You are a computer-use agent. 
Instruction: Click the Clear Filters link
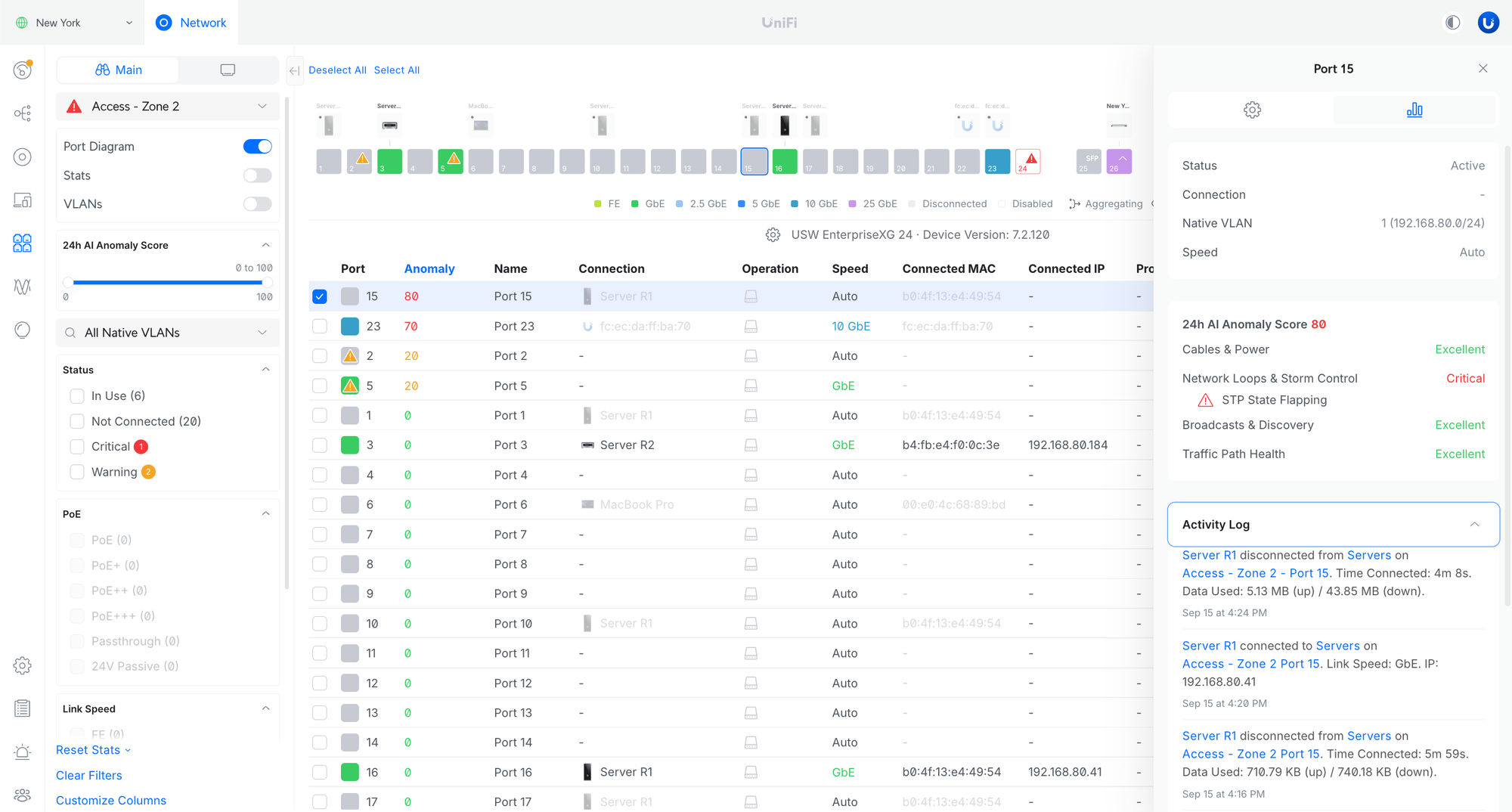coord(89,775)
